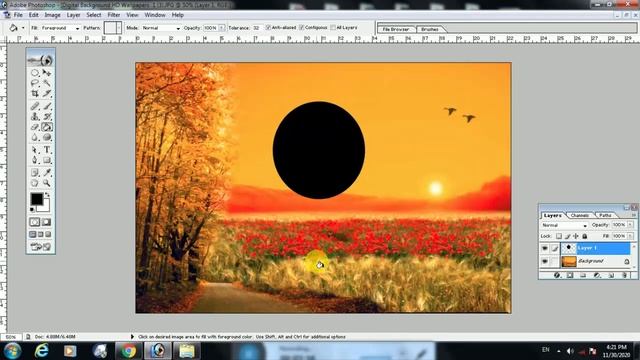Switch to the Channels tab
Screen dimensions: 640x360
580,215
